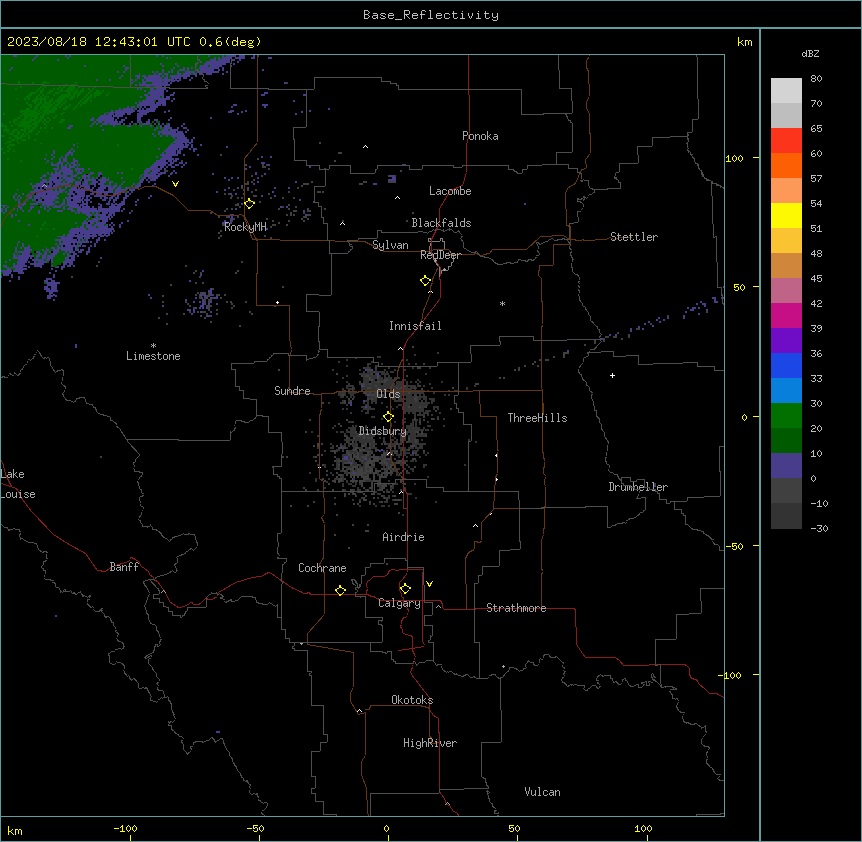The height and width of the screenshot is (842, 862).
Task: Click the Strathmore label
Action: click(x=516, y=608)
